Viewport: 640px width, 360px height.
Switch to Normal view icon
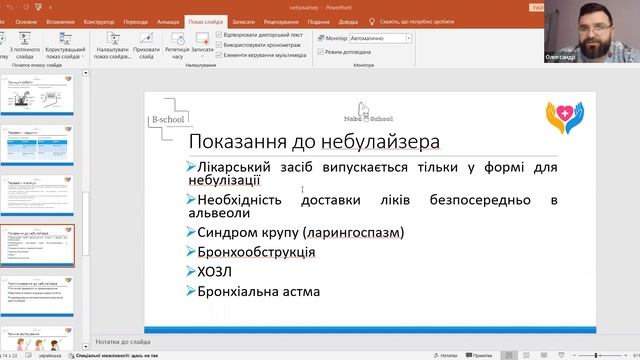tap(509, 356)
